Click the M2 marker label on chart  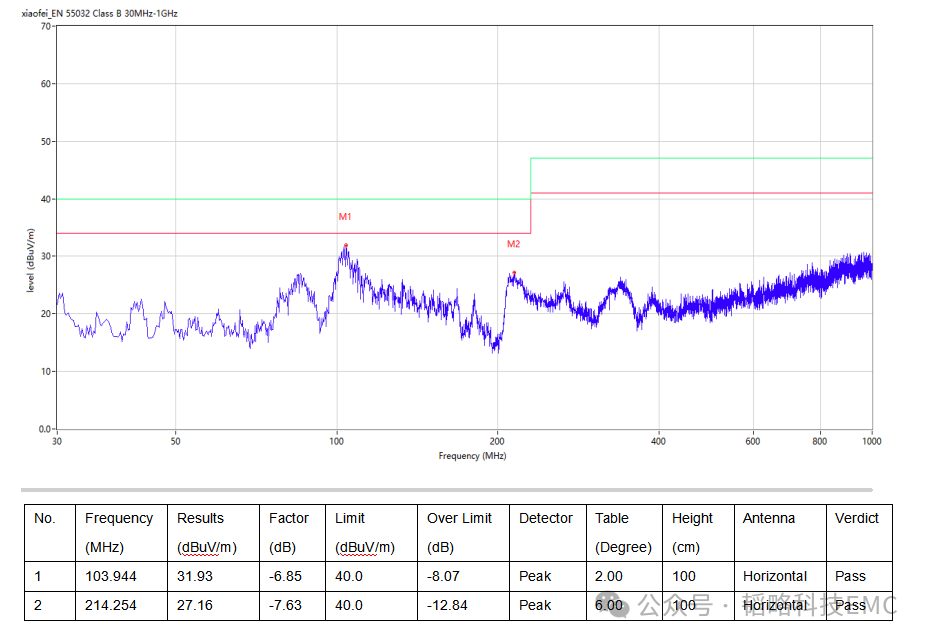point(513,244)
